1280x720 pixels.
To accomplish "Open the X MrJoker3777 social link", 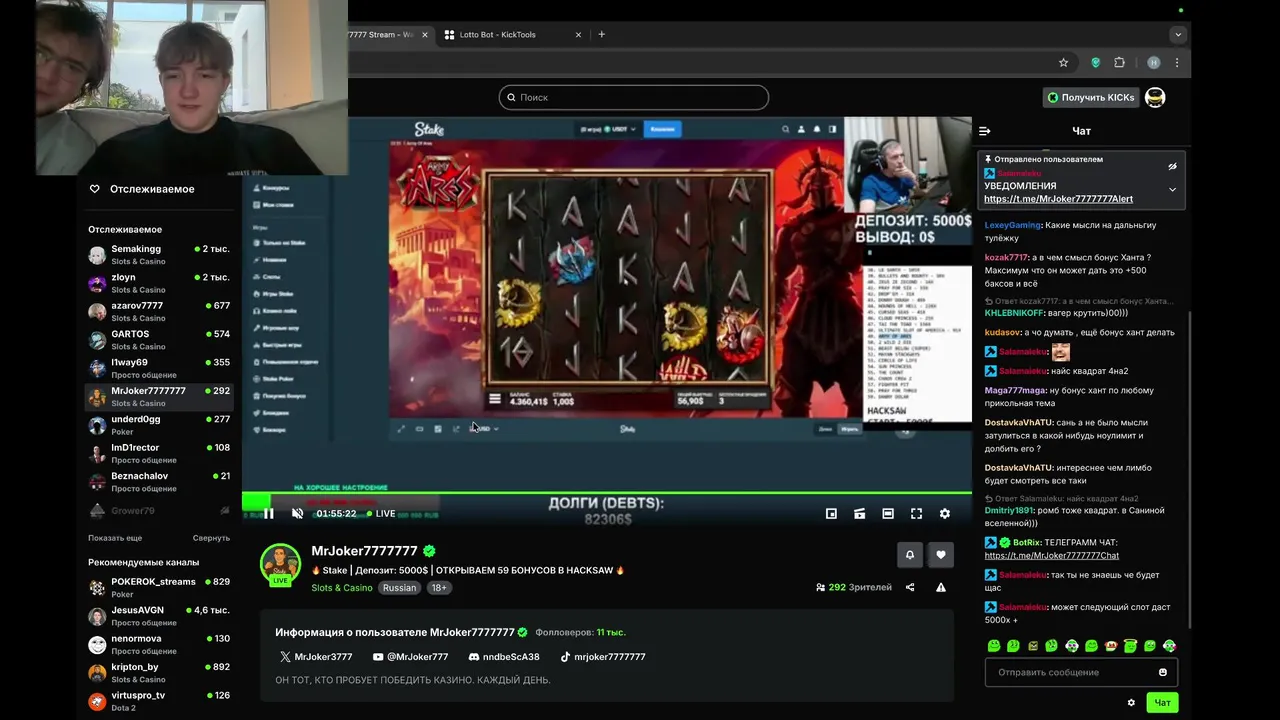I will pyautogui.click(x=316, y=657).
